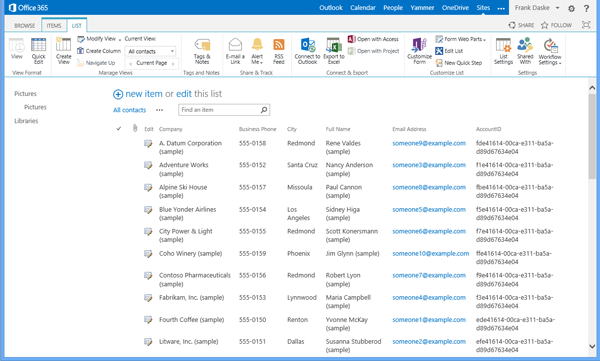
Task: Open Quick Edit view
Action: (x=38, y=51)
